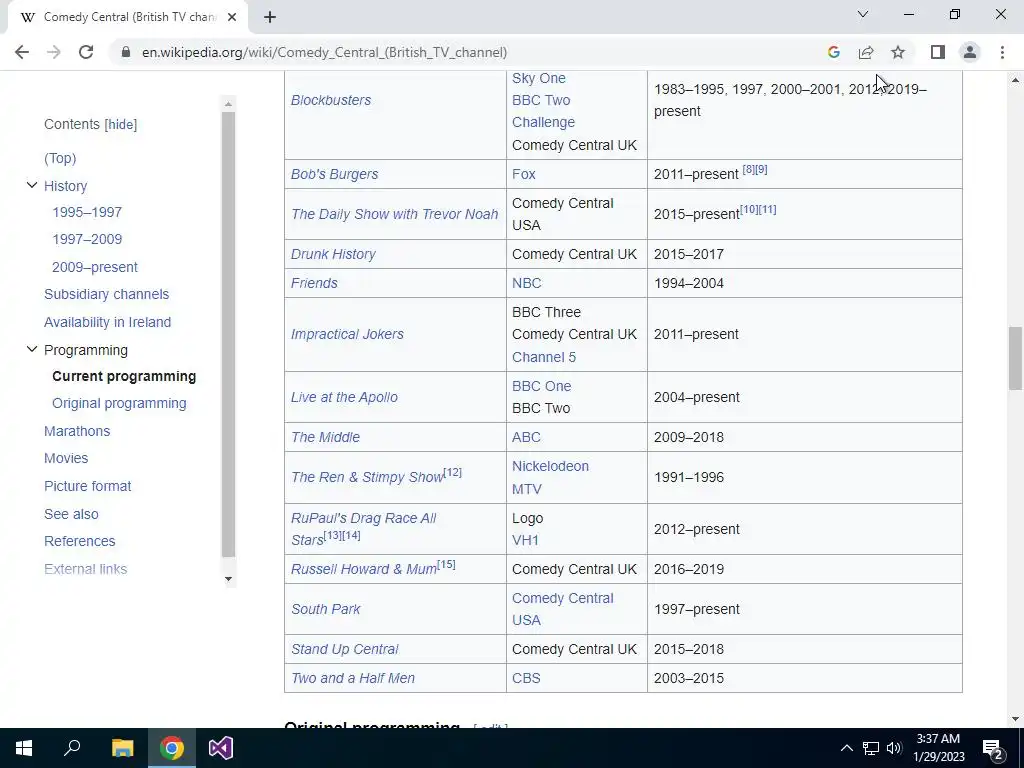Share this page using the share icon
1024x768 pixels.
click(x=866, y=52)
